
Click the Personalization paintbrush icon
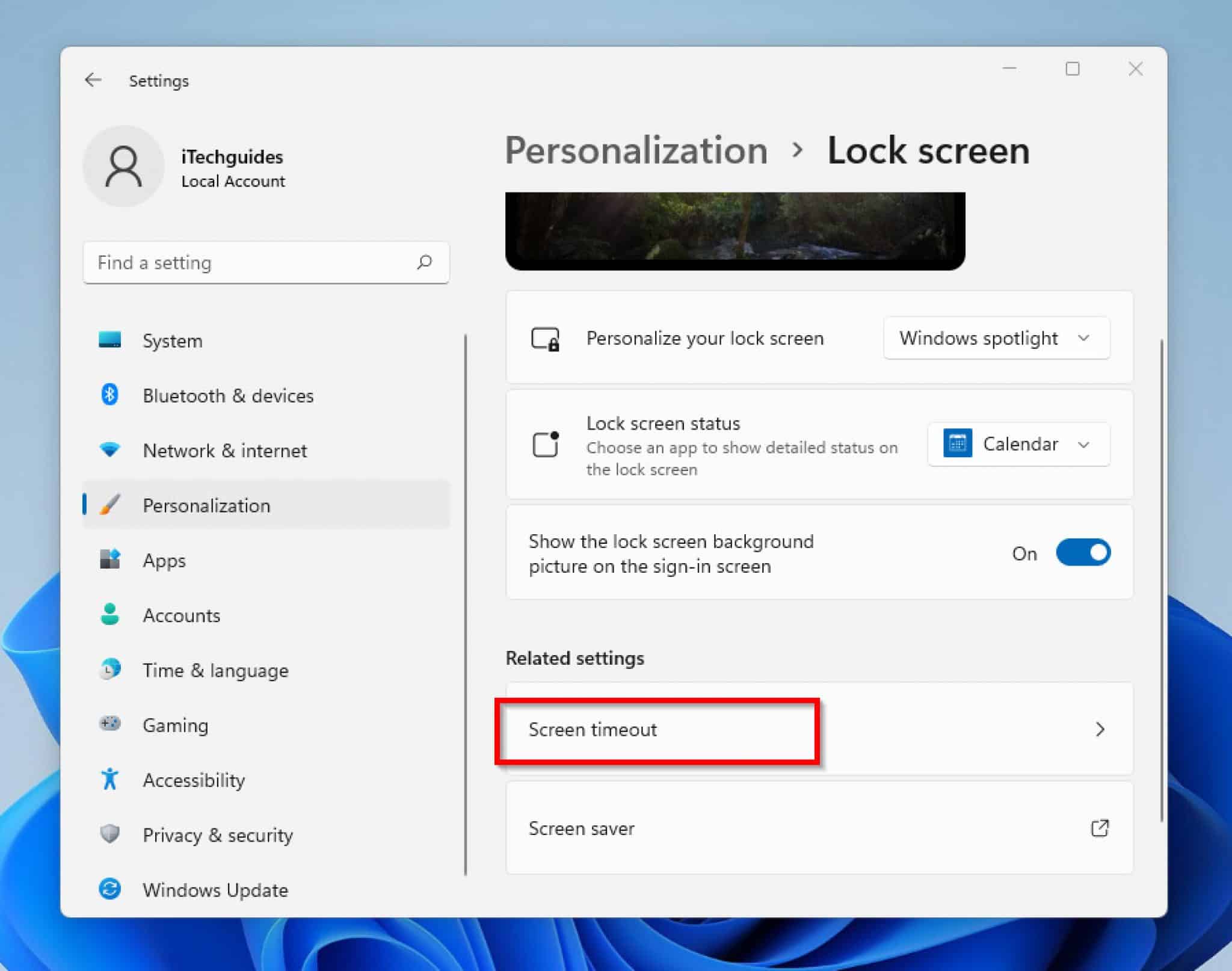[111, 505]
